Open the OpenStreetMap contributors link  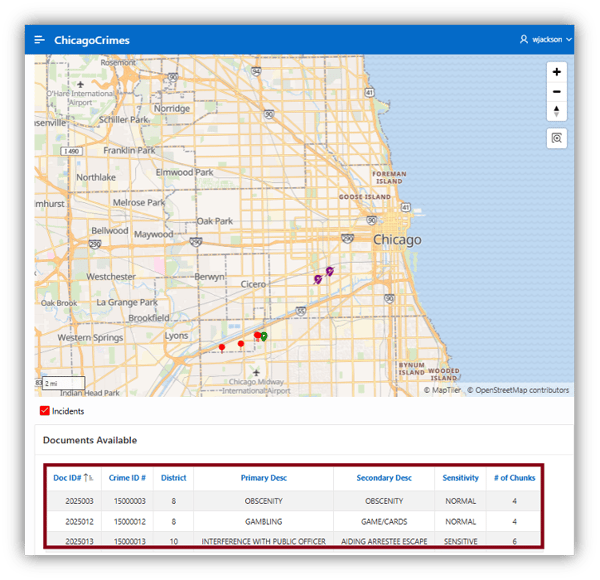pyautogui.click(x=521, y=390)
